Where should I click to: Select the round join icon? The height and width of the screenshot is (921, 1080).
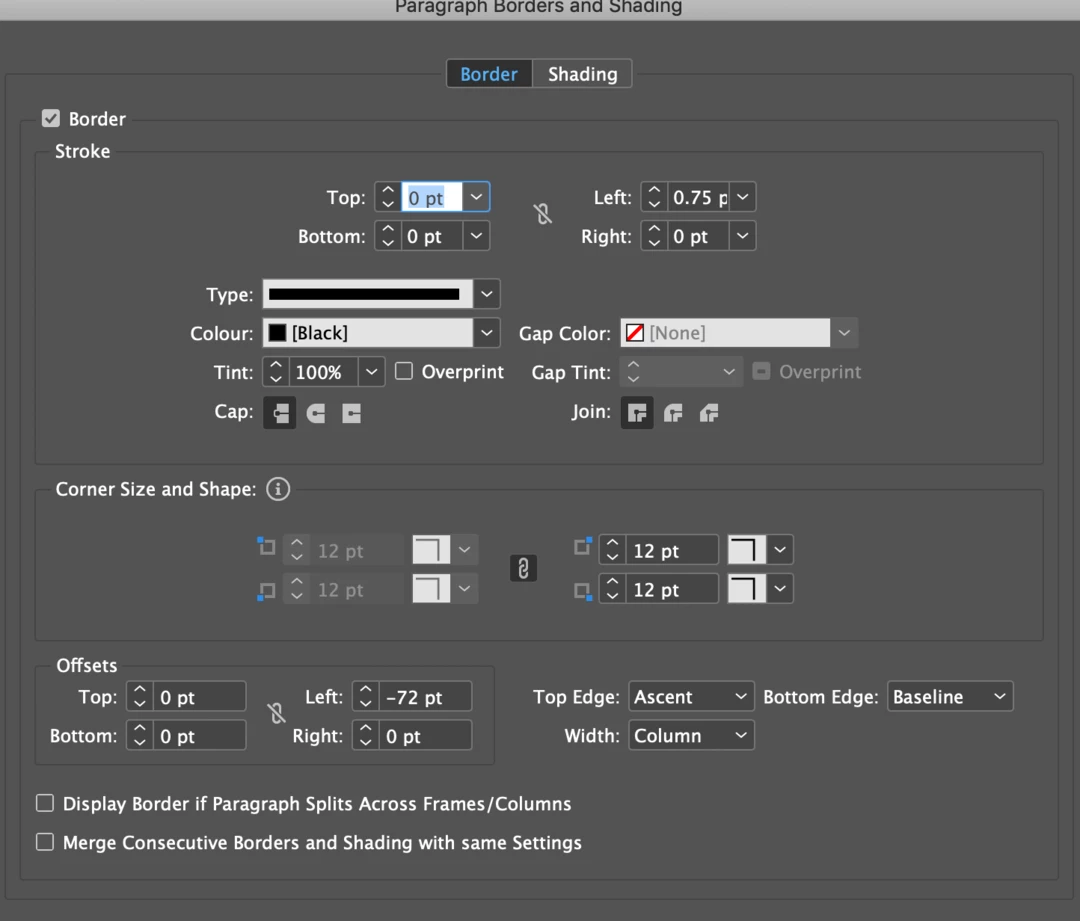point(673,413)
